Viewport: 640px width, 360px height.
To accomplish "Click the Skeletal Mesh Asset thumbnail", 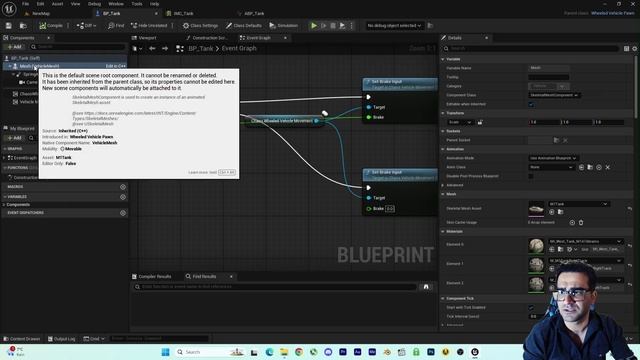I will pos(536,209).
